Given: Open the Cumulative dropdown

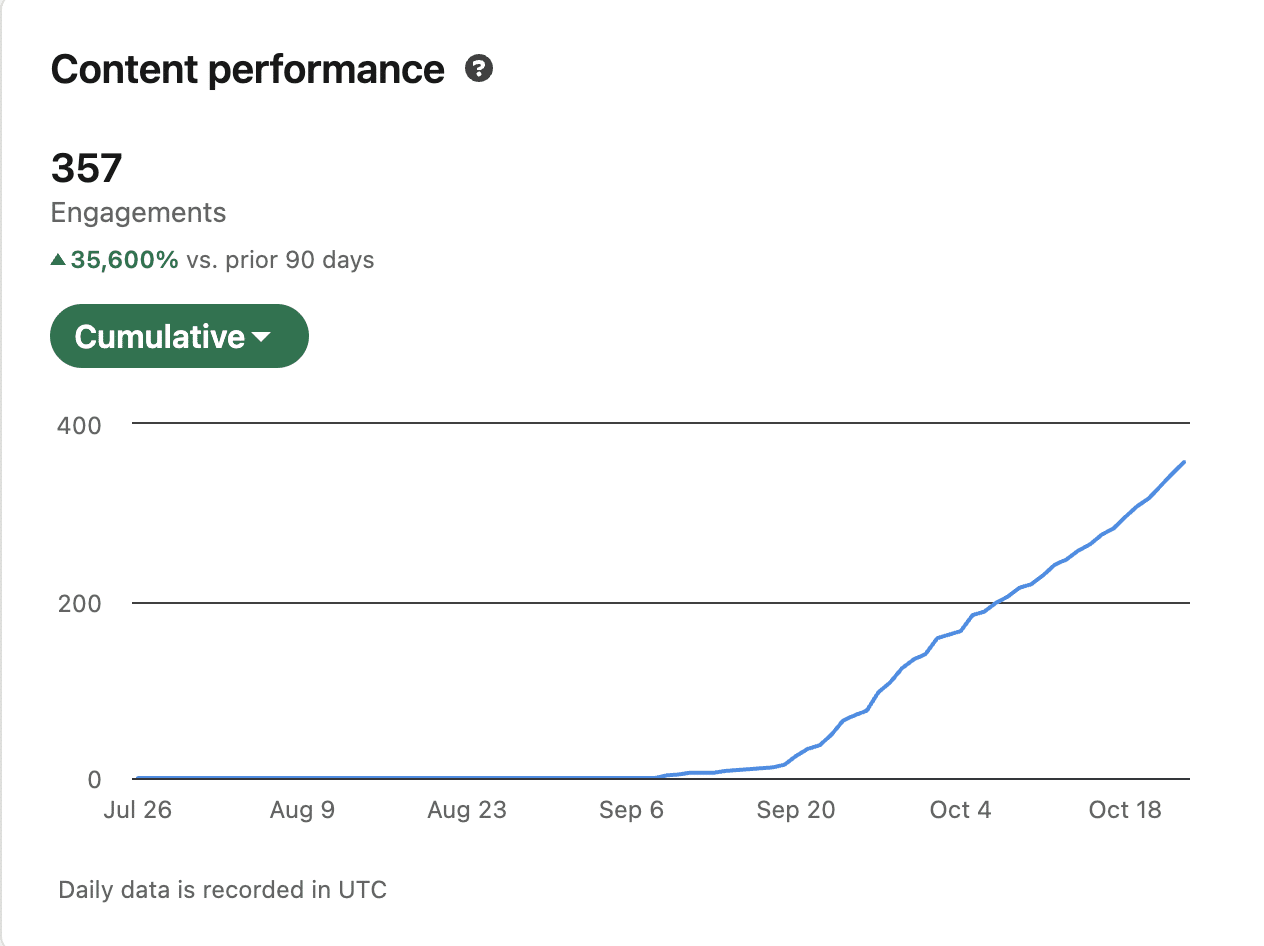Looking at the screenshot, I should [x=178, y=337].
